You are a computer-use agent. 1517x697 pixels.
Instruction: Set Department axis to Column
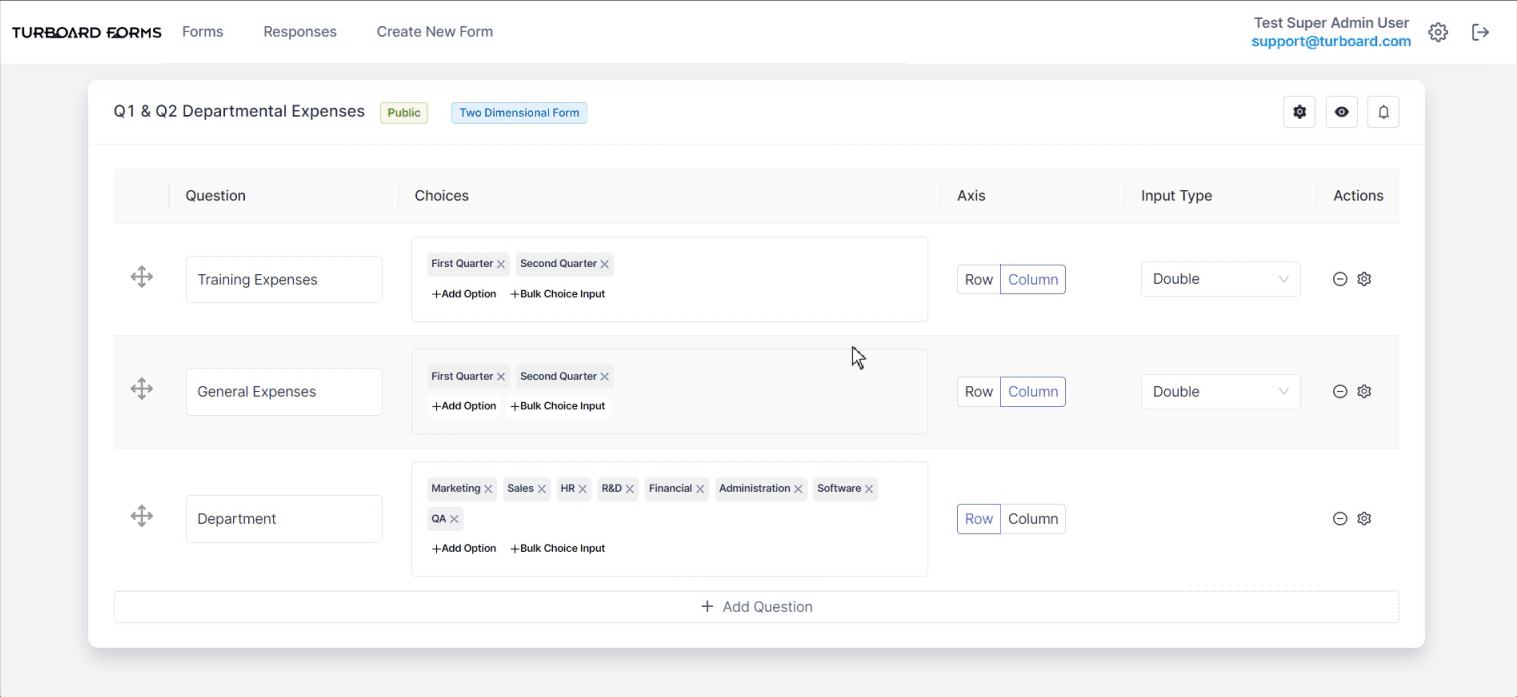point(1033,519)
